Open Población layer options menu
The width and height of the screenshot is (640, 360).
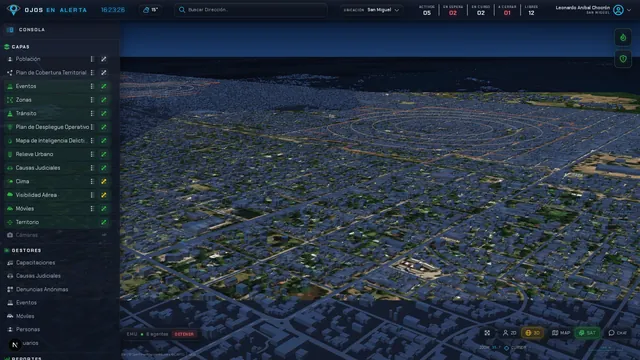click(x=92, y=59)
